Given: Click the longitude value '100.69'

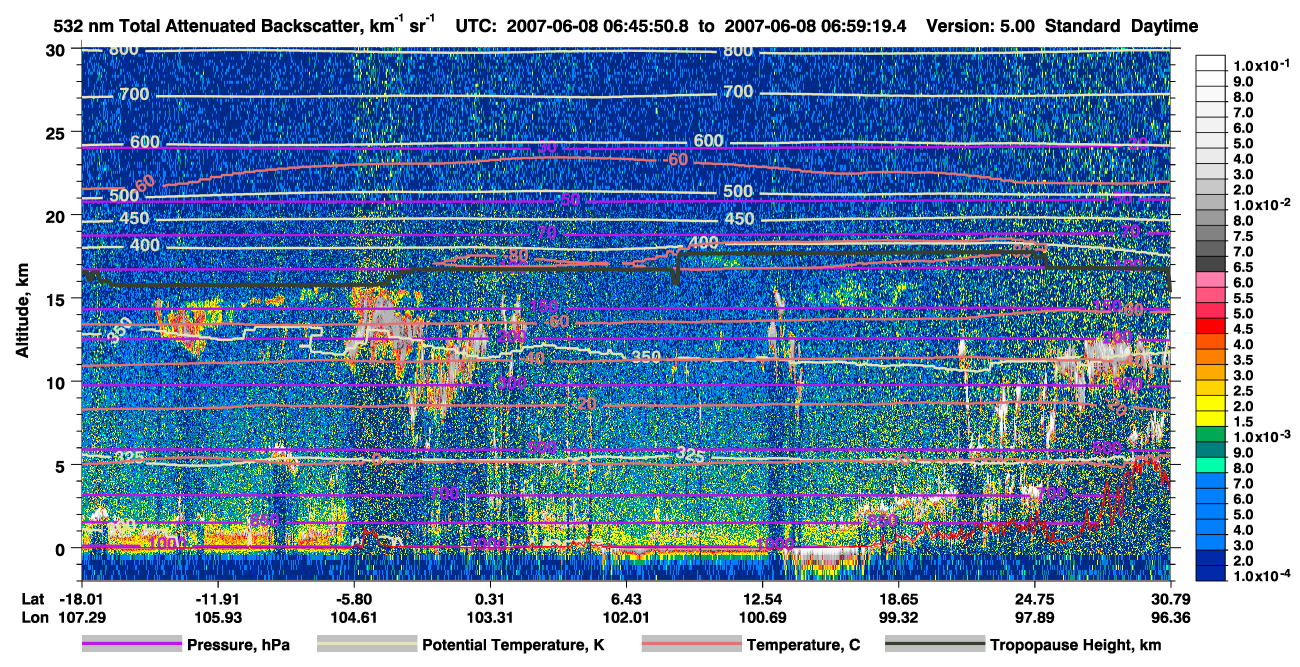Looking at the screenshot, I should click(x=763, y=617).
